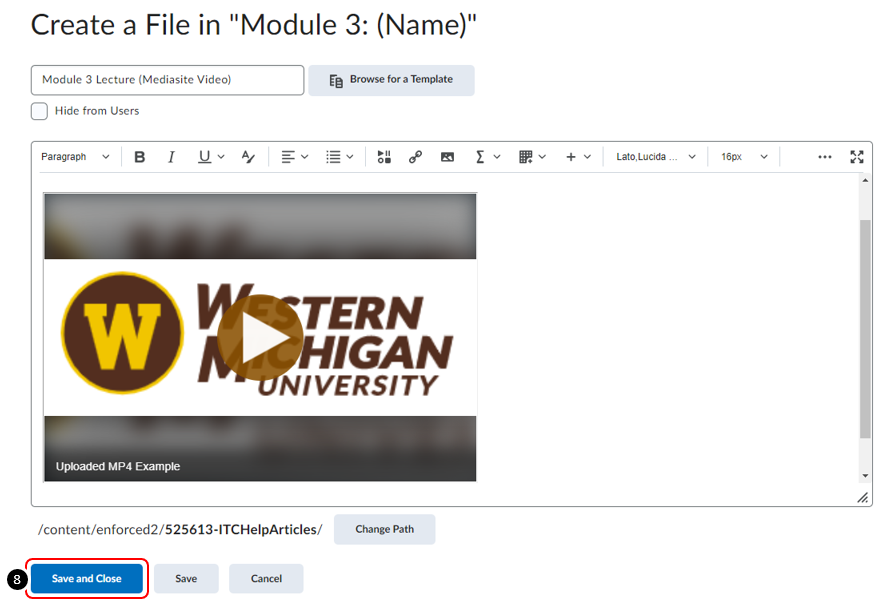Show more editor actions via ellipsis icon

pyautogui.click(x=825, y=156)
